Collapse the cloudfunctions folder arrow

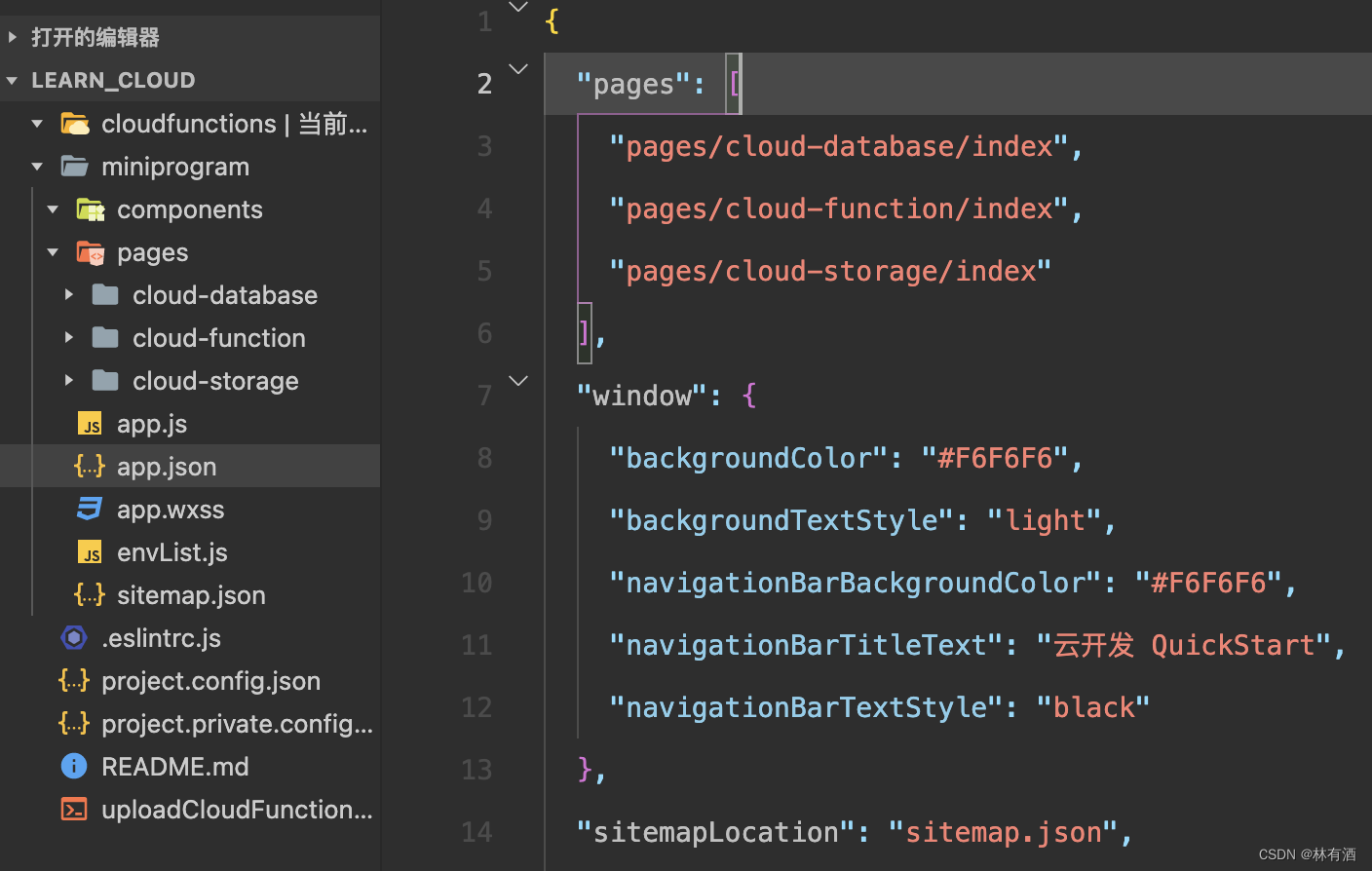(x=37, y=124)
